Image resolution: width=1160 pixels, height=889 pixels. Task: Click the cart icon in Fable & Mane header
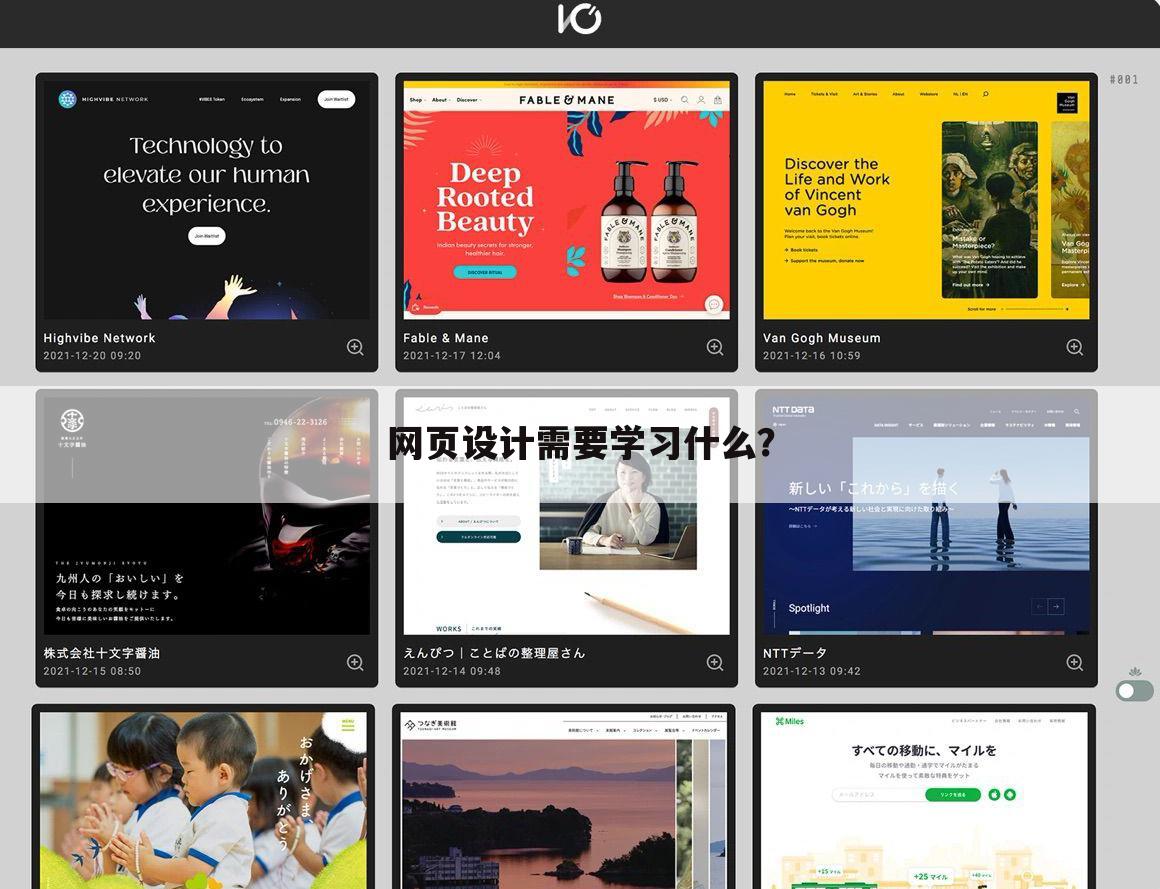pyautogui.click(x=717, y=100)
